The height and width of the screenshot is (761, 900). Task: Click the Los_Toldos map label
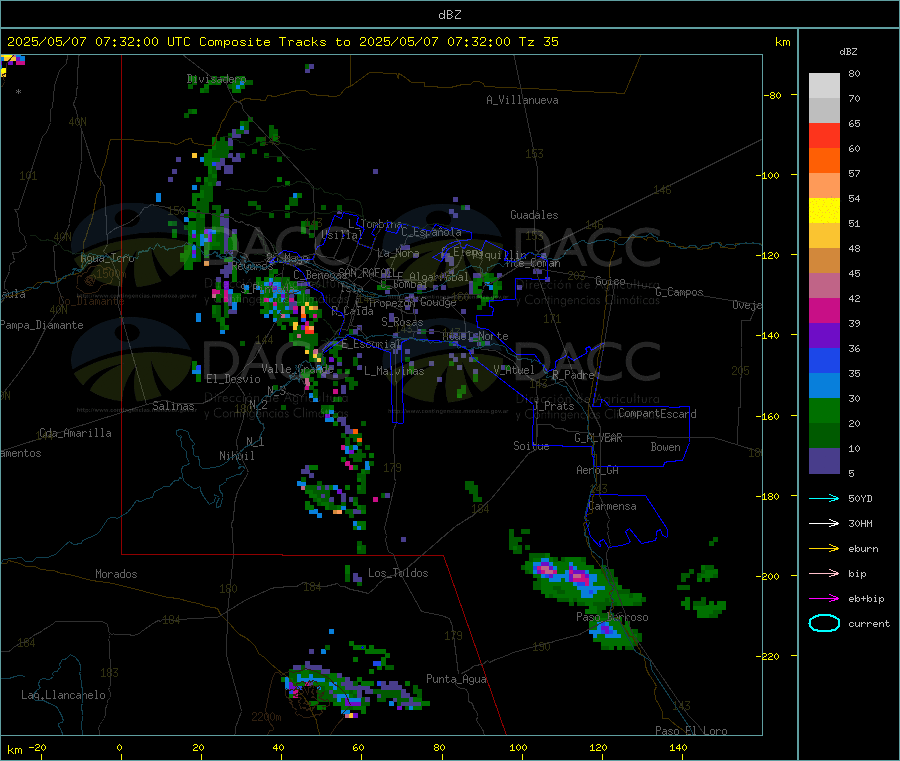398,573
